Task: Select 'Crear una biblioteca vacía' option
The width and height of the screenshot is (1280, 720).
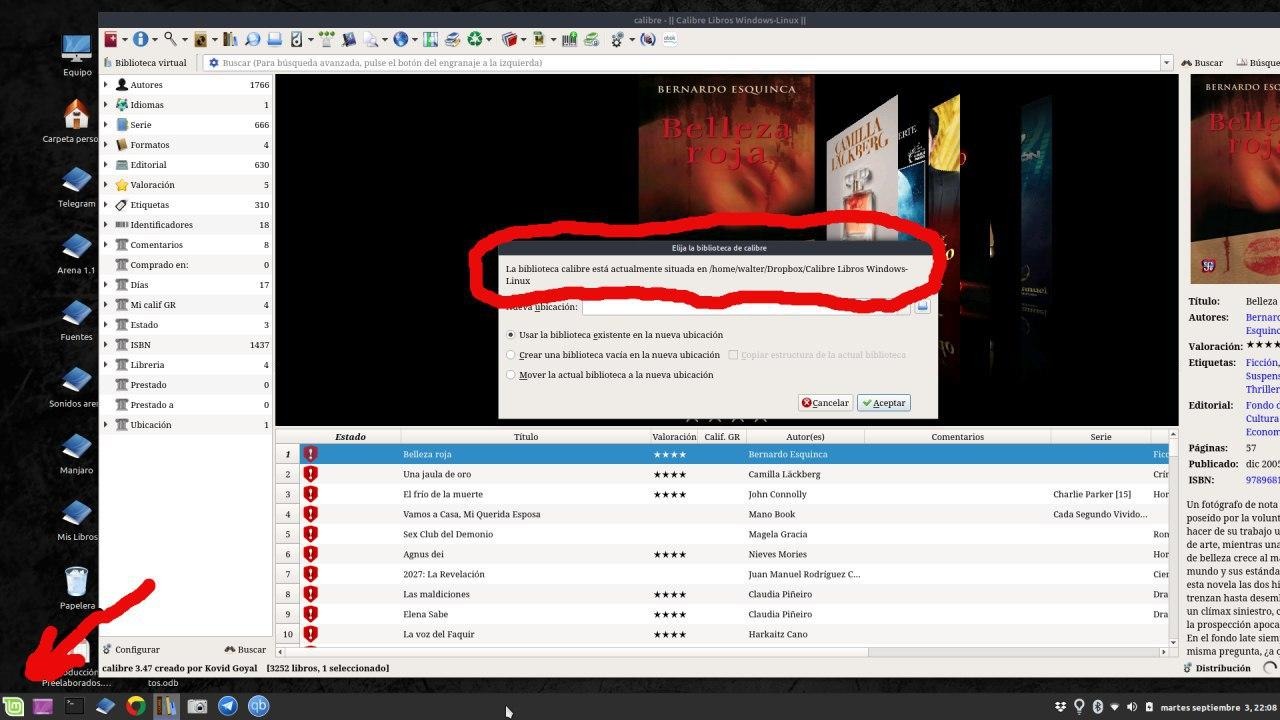Action: point(613,355)
